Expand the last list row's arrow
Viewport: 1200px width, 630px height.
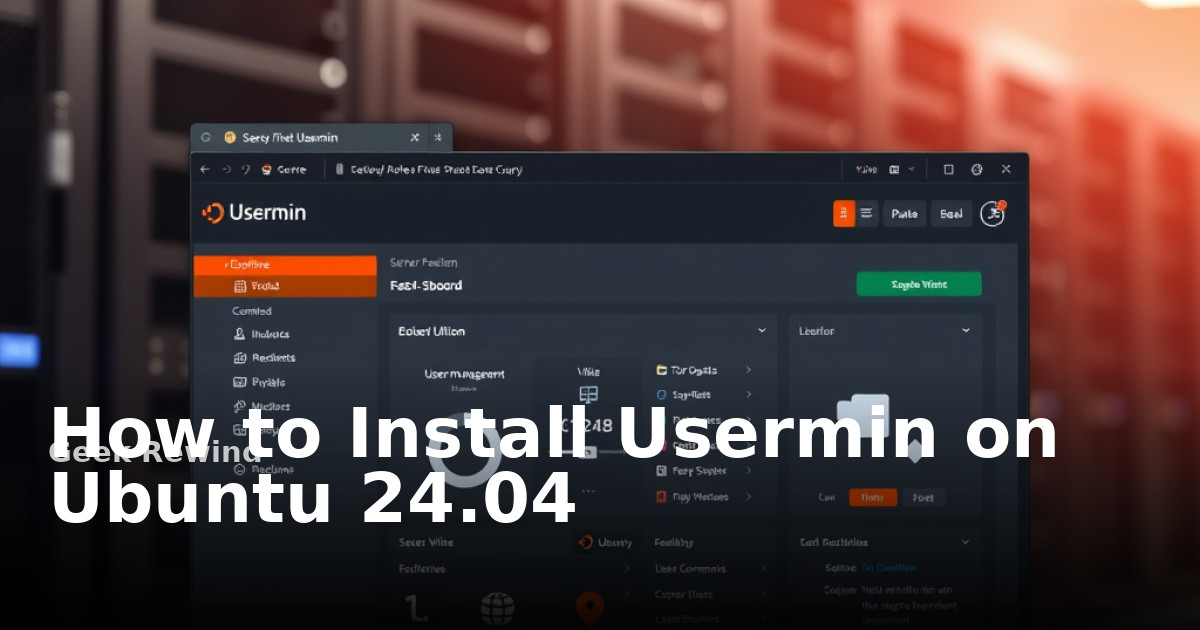click(x=748, y=497)
